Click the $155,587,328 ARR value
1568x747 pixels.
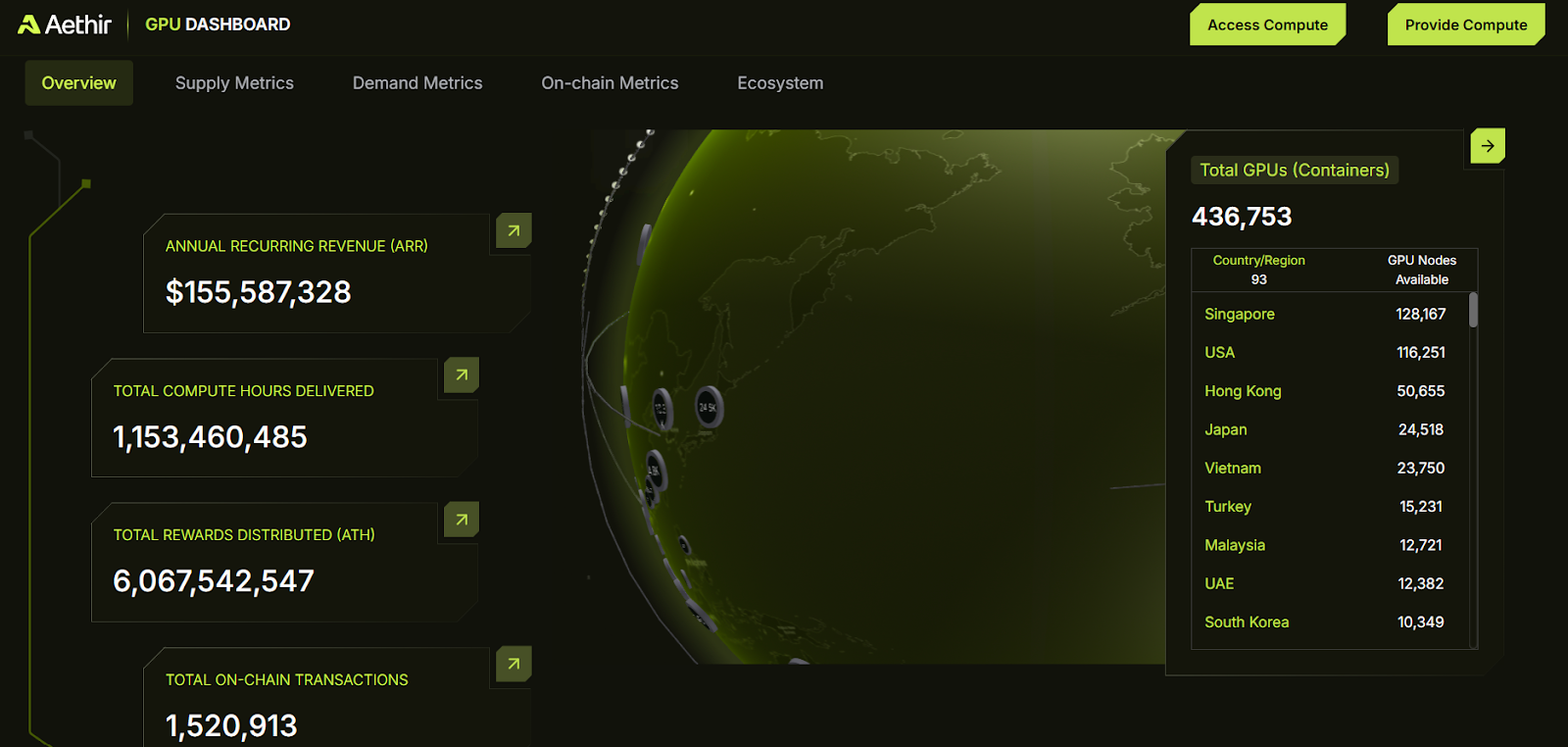pyautogui.click(x=258, y=292)
